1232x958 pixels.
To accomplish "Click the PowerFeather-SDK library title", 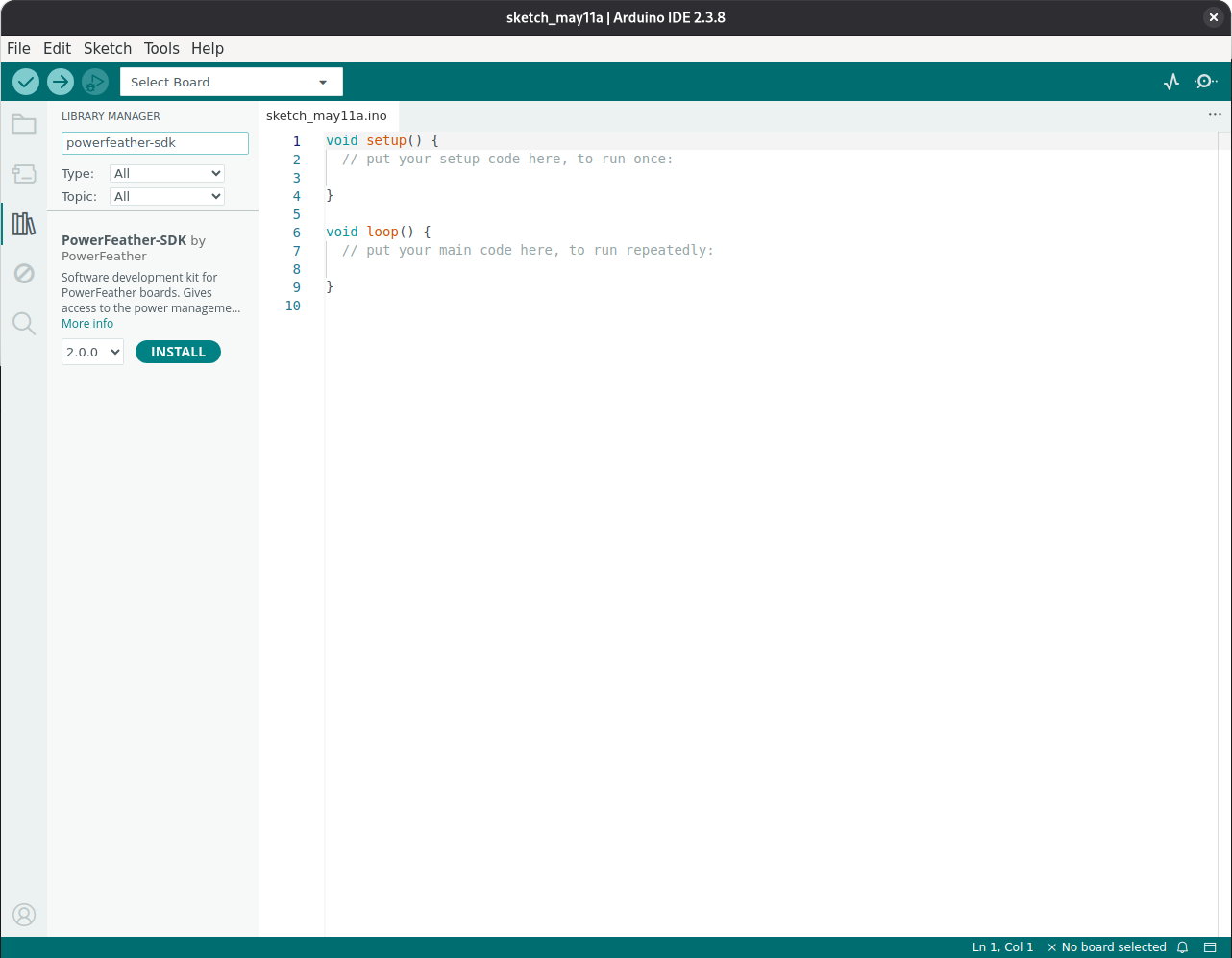I will coord(124,240).
